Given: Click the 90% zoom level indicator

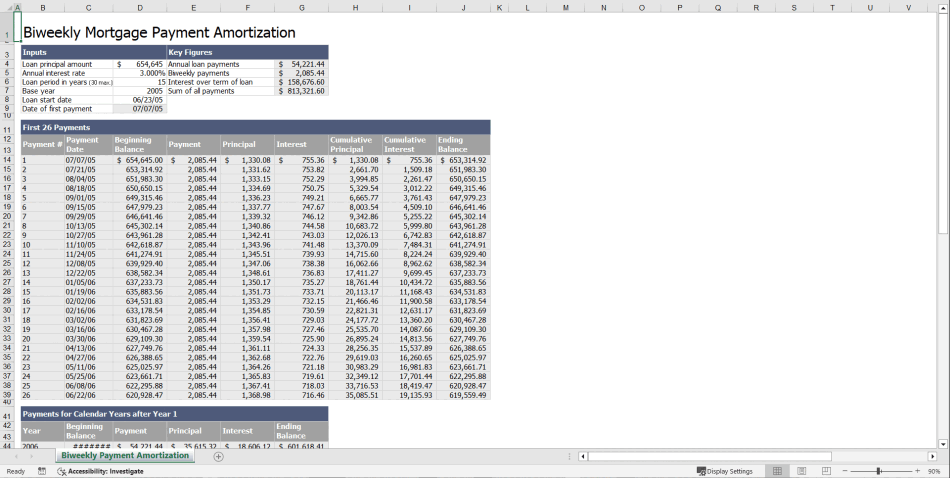Looking at the screenshot, I should pyautogui.click(x=934, y=471).
